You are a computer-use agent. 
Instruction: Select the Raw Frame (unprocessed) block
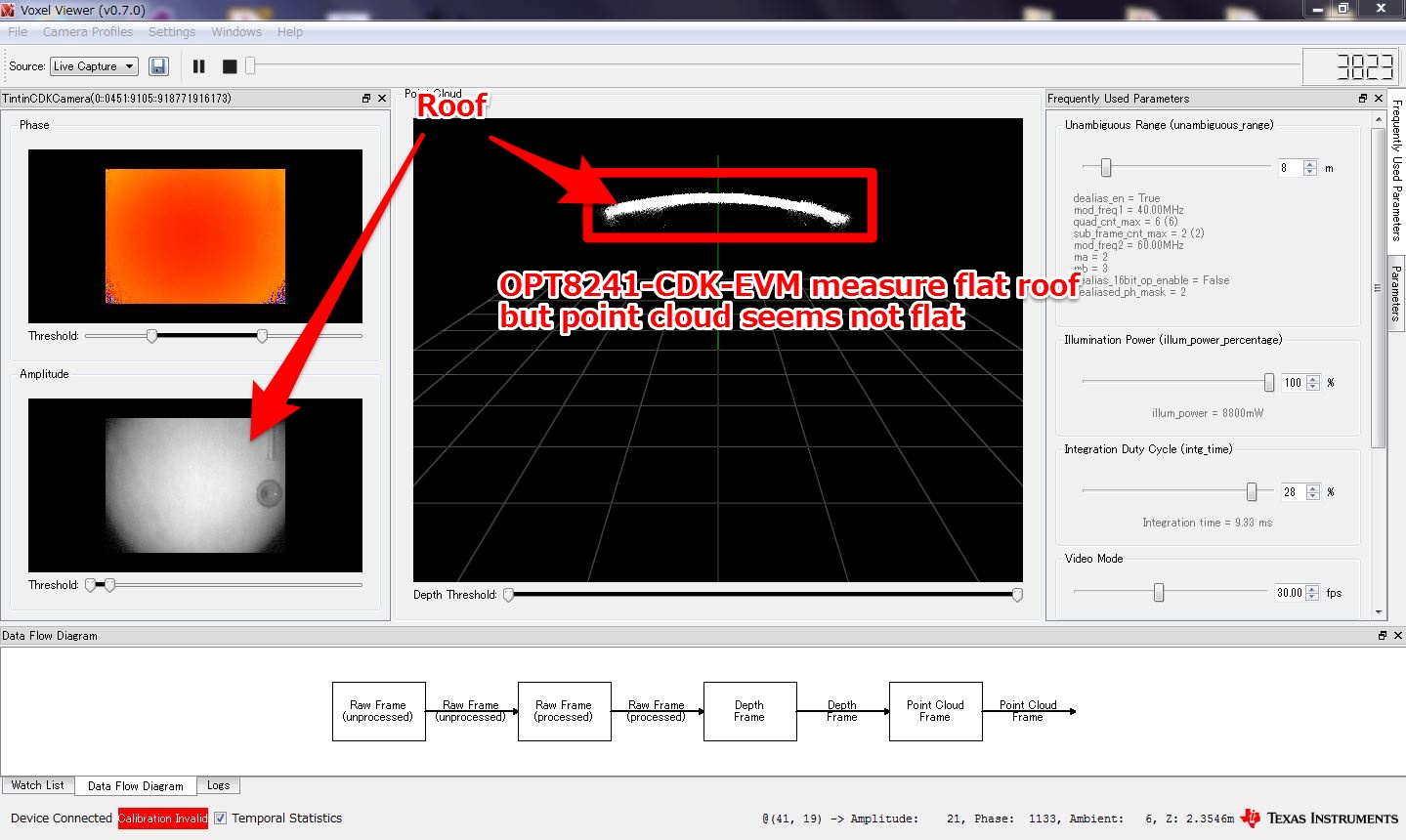point(378,711)
